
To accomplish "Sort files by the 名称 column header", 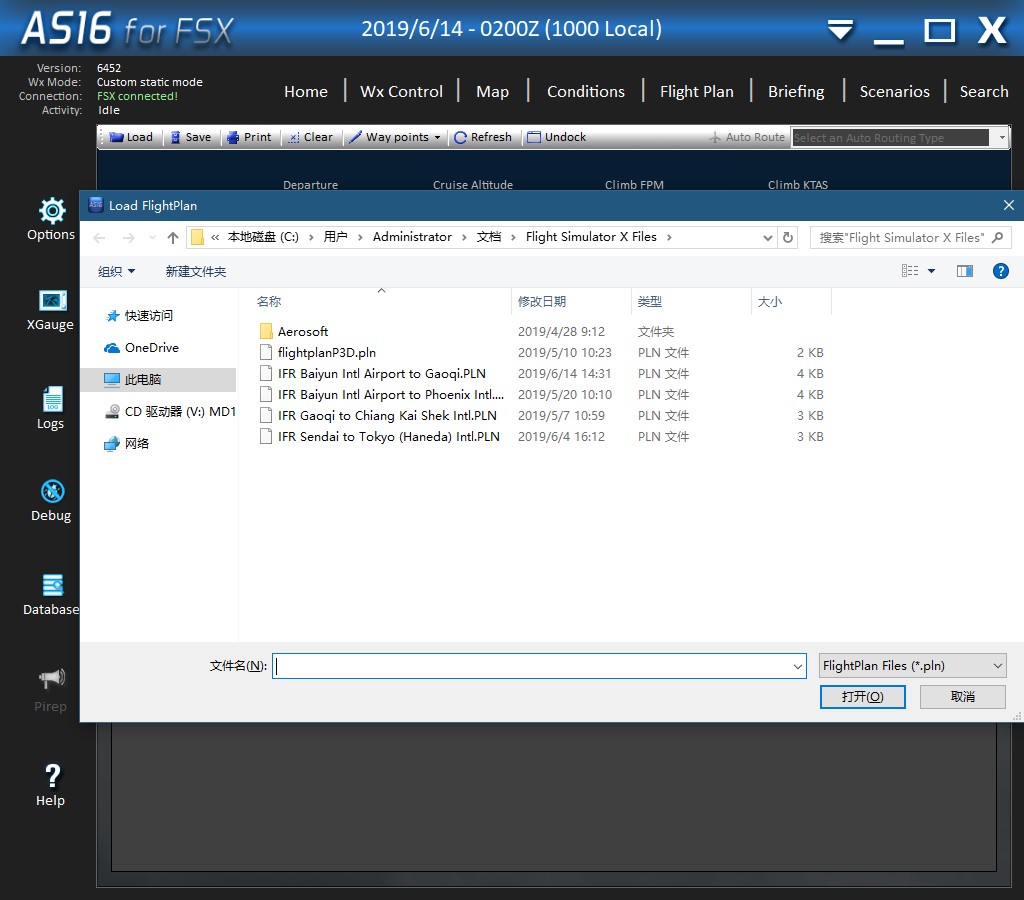I will pyautogui.click(x=381, y=302).
